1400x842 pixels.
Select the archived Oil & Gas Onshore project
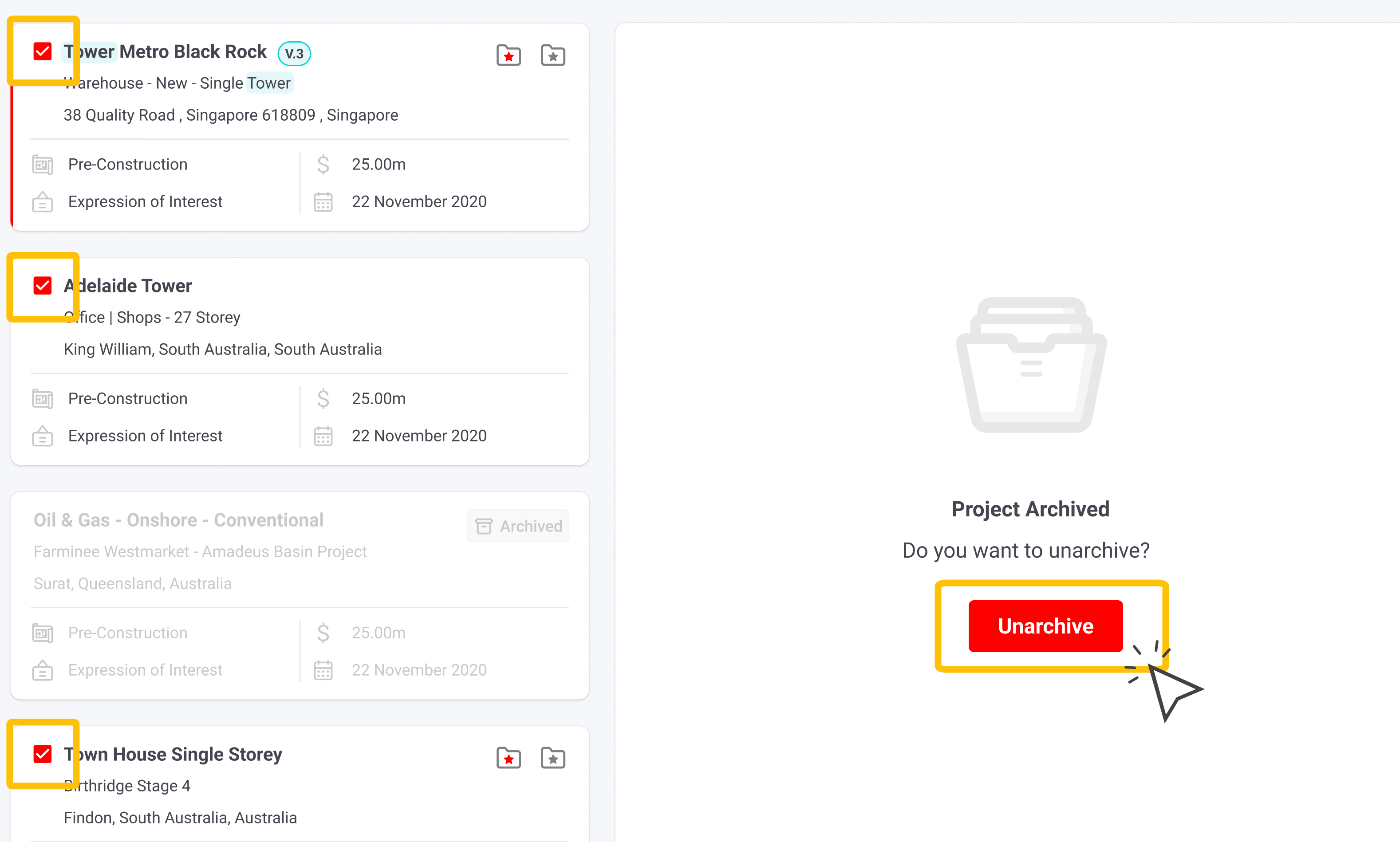[x=178, y=520]
